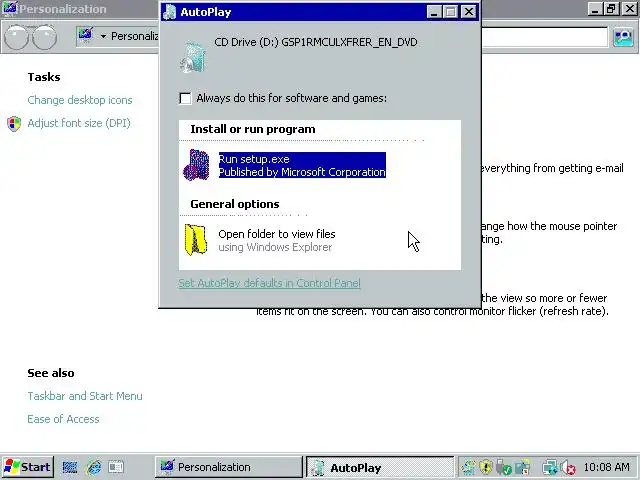Image resolution: width=640 pixels, height=480 pixels.
Task: Click the search icon in Personalization window
Action: (x=623, y=37)
